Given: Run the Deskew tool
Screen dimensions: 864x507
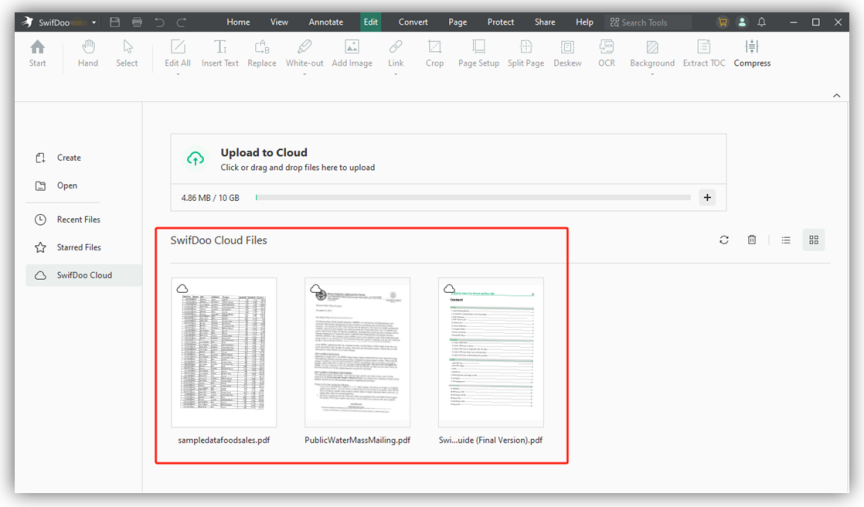Looking at the screenshot, I should pyautogui.click(x=568, y=53).
